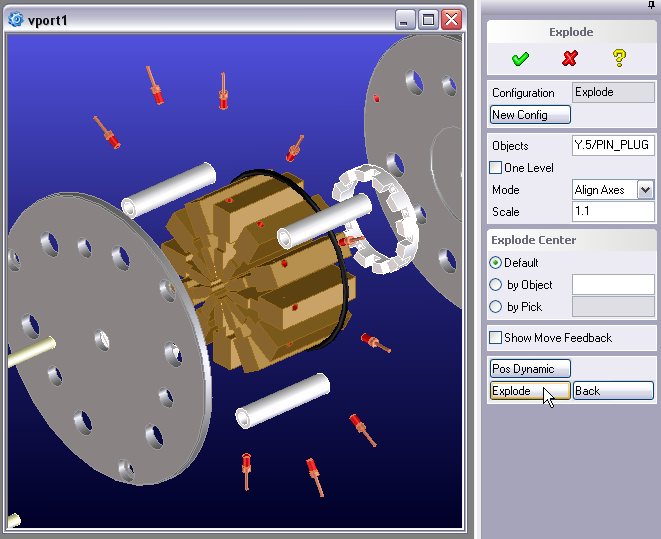
Task: Minimize the vport1 viewport window
Action: pyautogui.click(x=405, y=20)
